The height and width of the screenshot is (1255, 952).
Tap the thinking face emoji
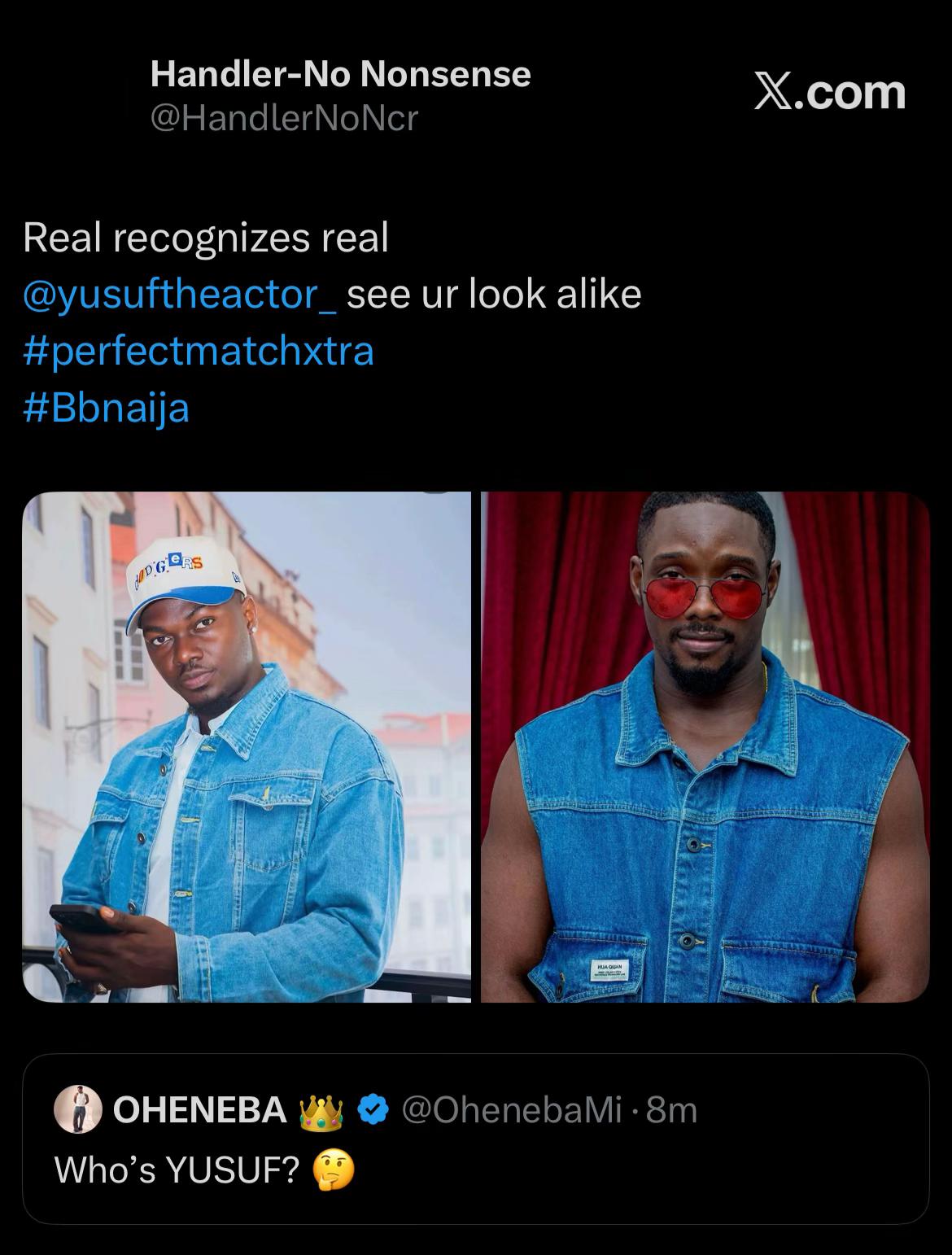334,1170
